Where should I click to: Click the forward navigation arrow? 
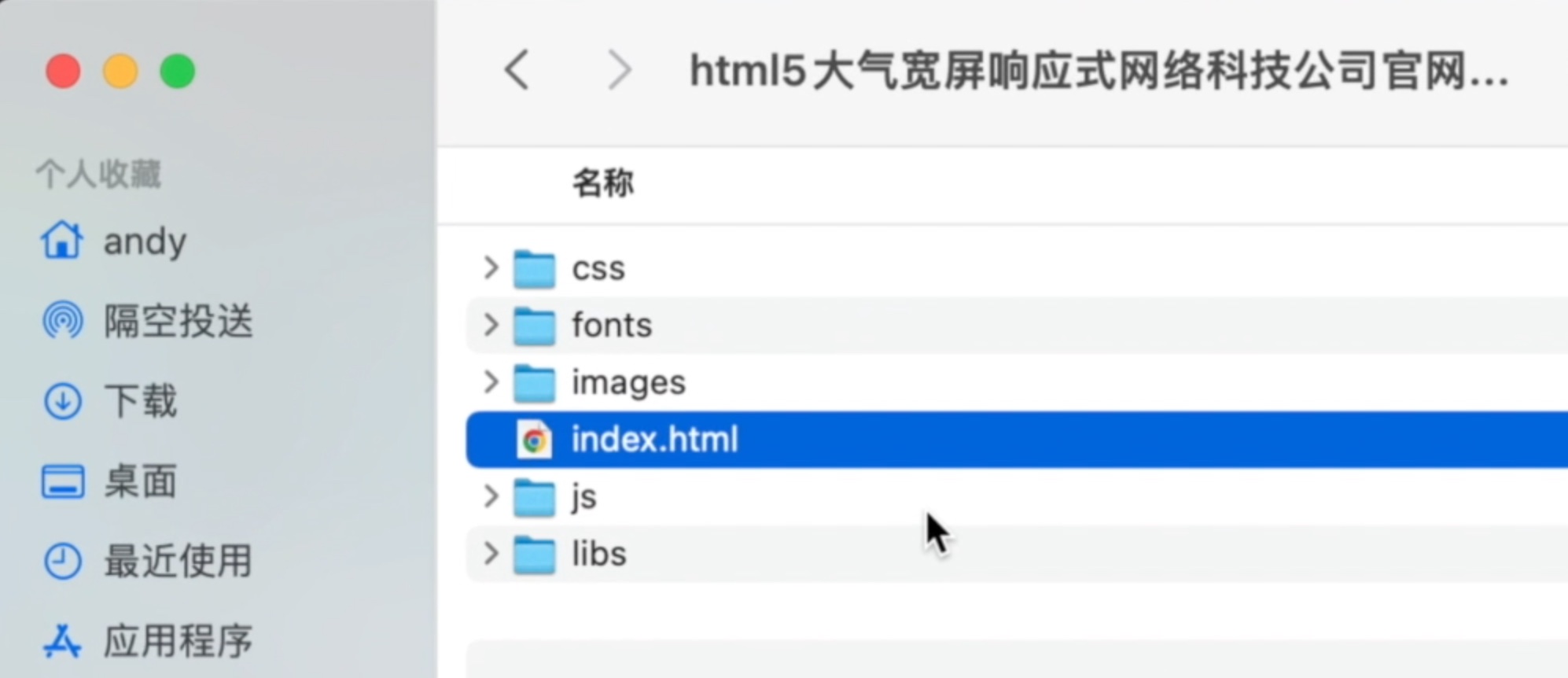[x=620, y=71]
